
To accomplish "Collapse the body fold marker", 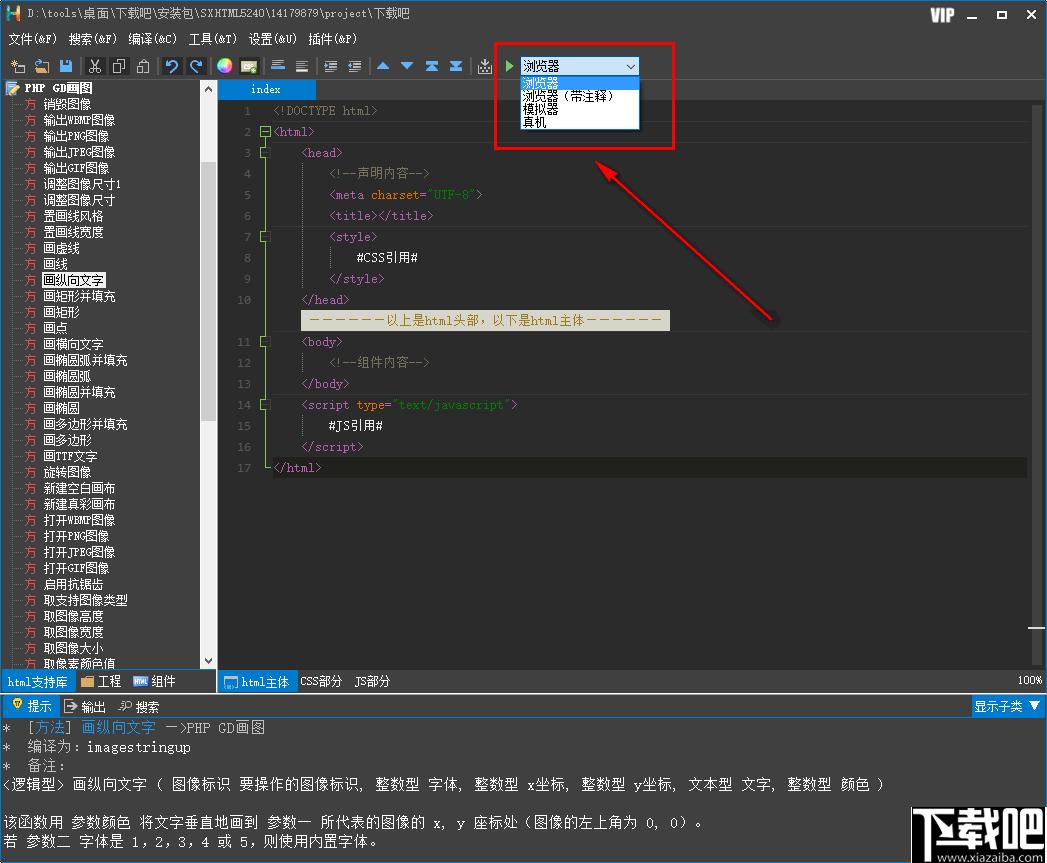I will click(265, 342).
